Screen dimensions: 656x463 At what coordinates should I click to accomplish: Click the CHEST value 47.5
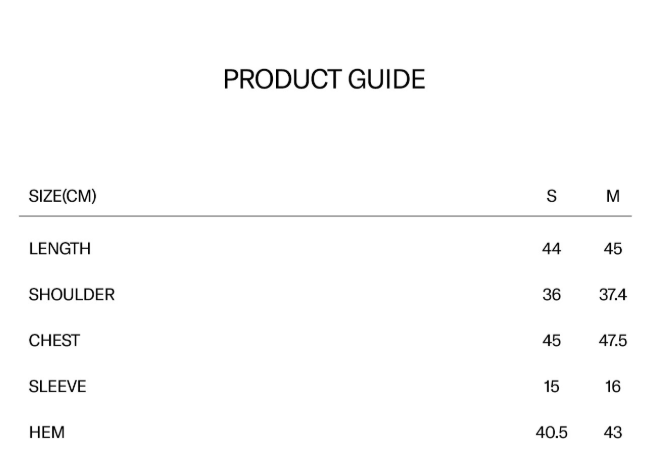(x=613, y=341)
